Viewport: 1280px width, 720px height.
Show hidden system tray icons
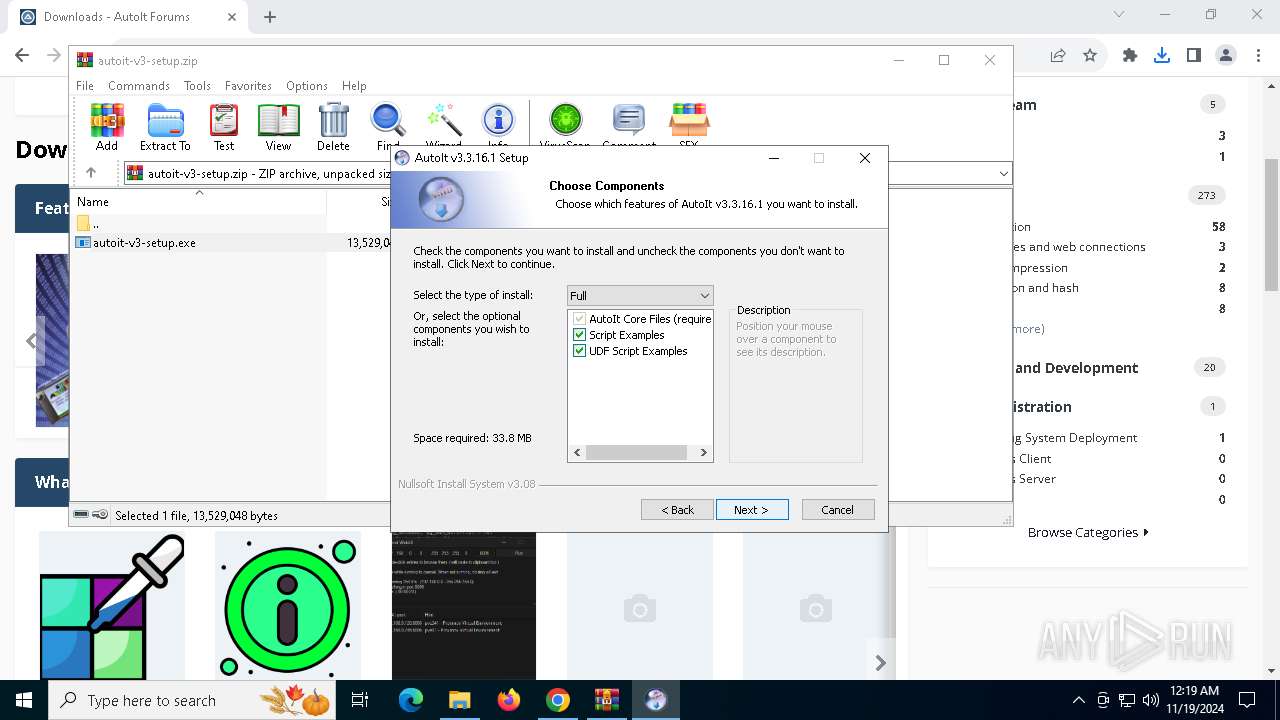coord(1078,700)
